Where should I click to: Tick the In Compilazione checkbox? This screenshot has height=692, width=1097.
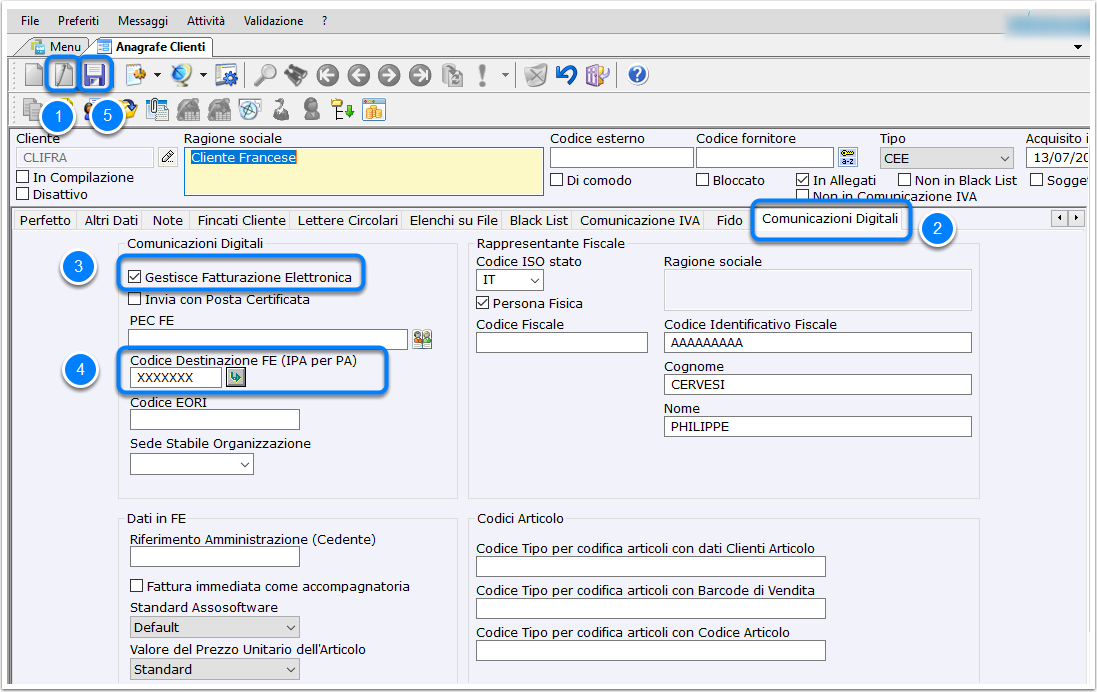23,177
